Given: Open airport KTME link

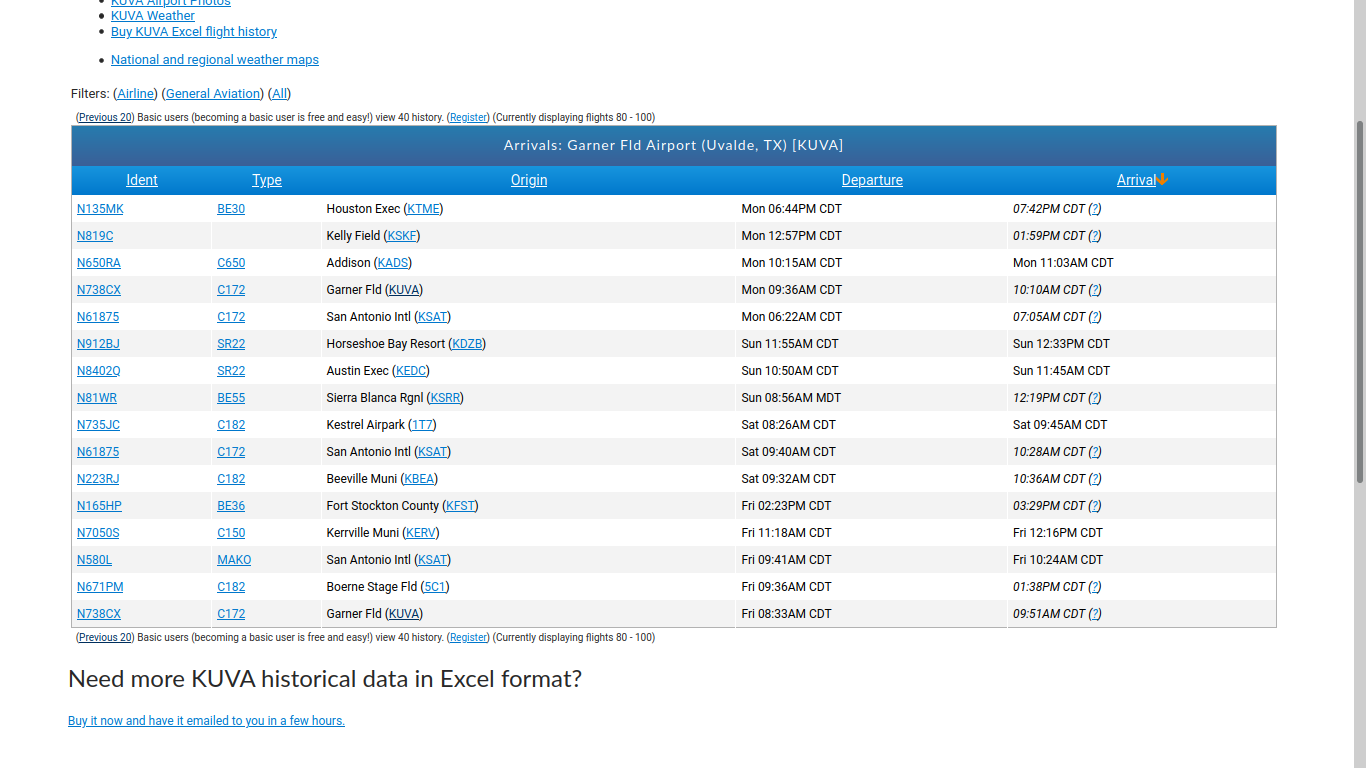Looking at the screenshot, I should tap(423, 209).
